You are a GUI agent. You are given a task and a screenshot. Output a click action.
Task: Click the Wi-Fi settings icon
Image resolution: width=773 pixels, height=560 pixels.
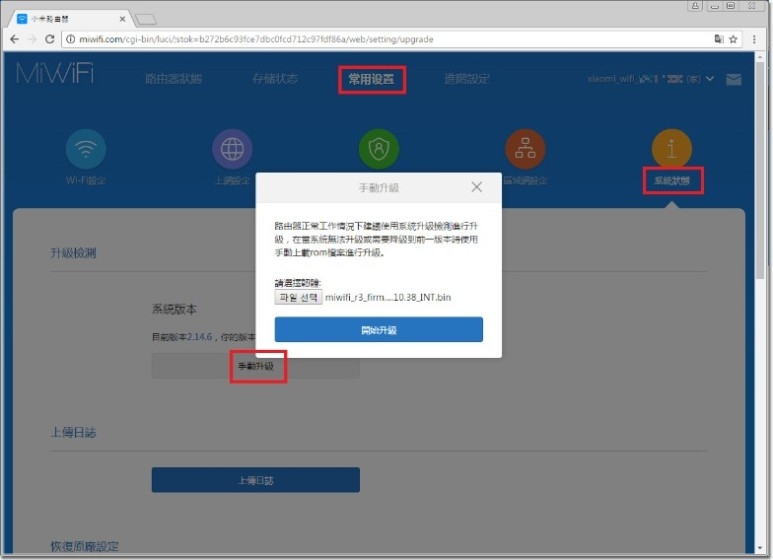[86, 149]
